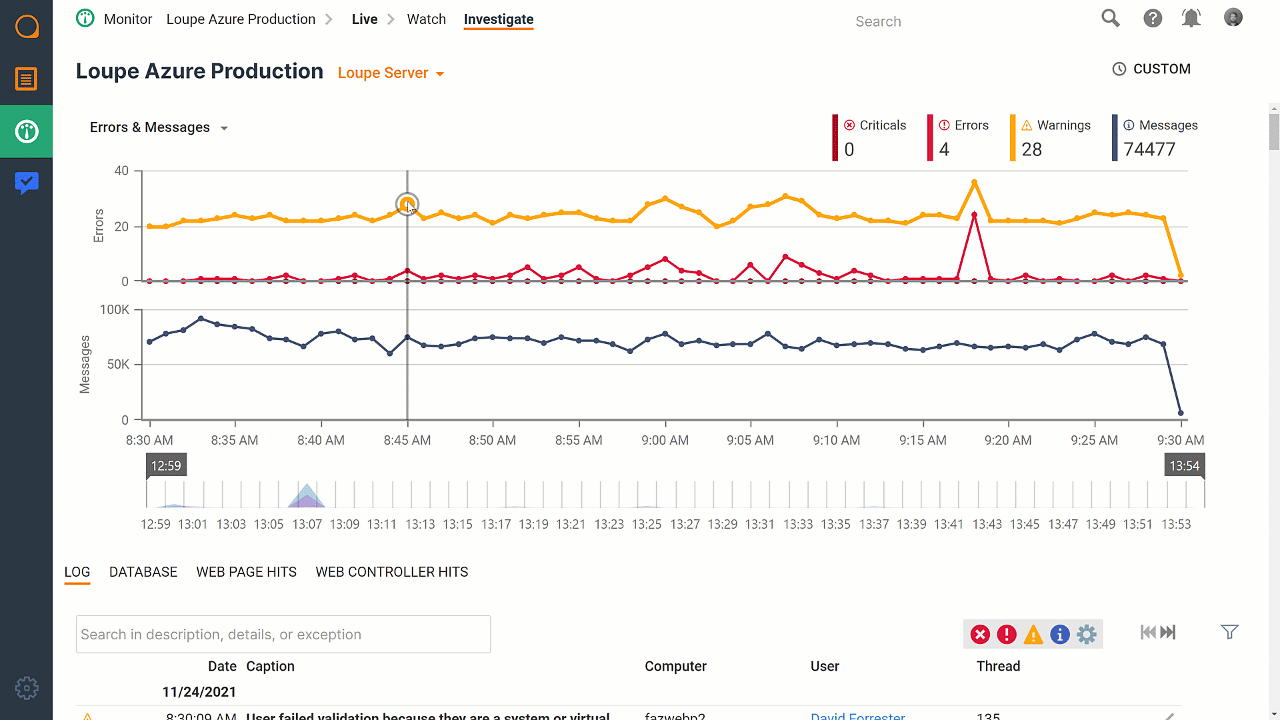Click the 13:25 timeline label
The height and width of the screenshot is (720, 1280).
(647, 524)
